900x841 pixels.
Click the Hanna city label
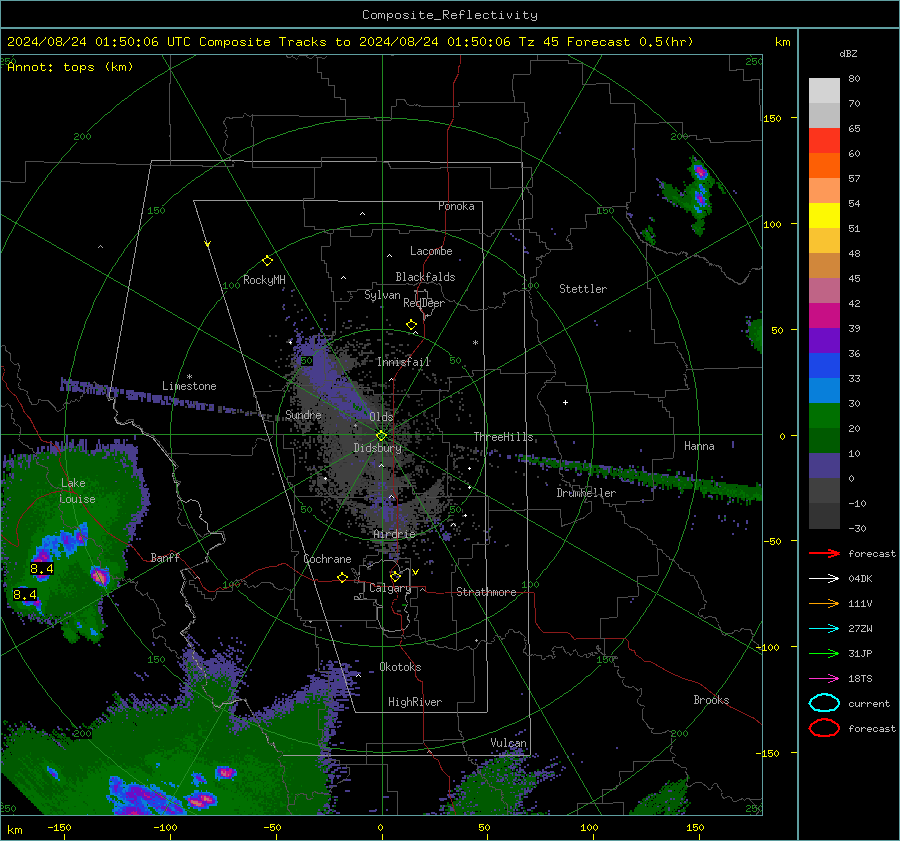(x=699, y=446)
